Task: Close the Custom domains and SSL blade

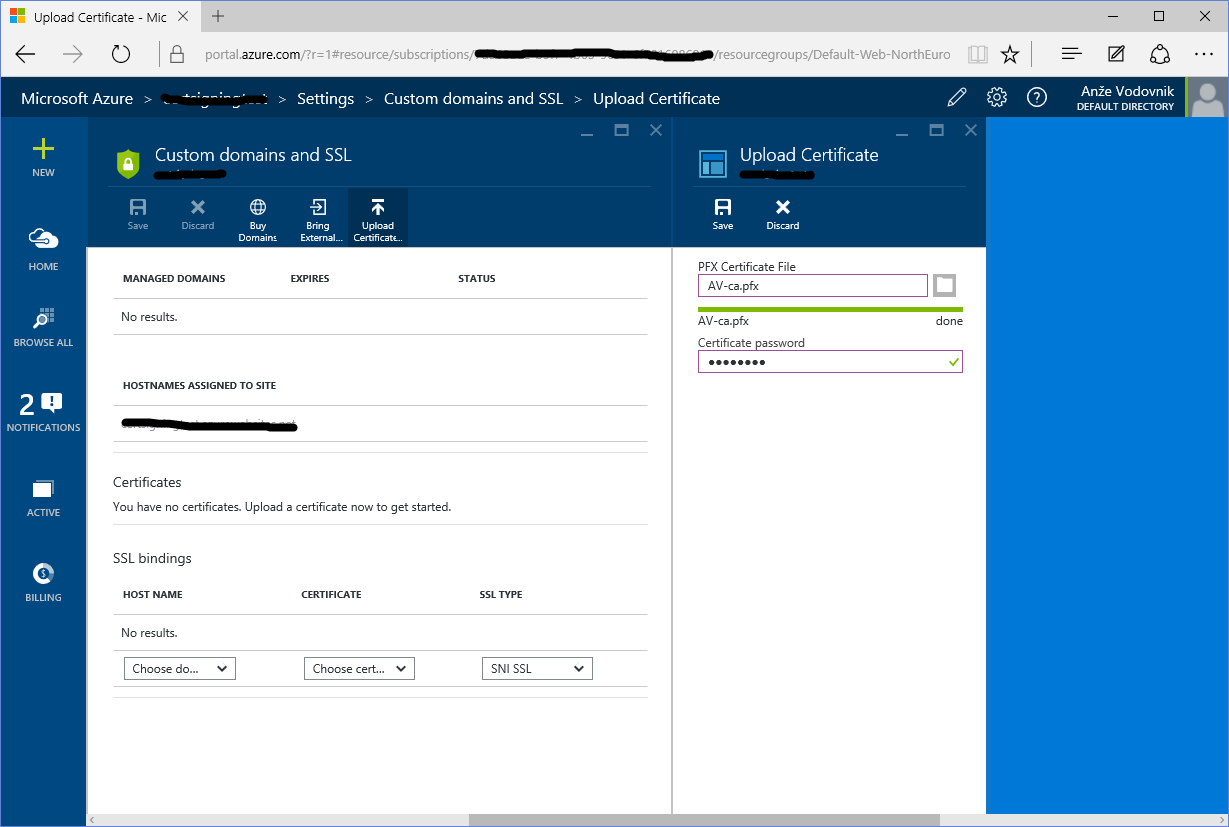Action: coord(656,130)
